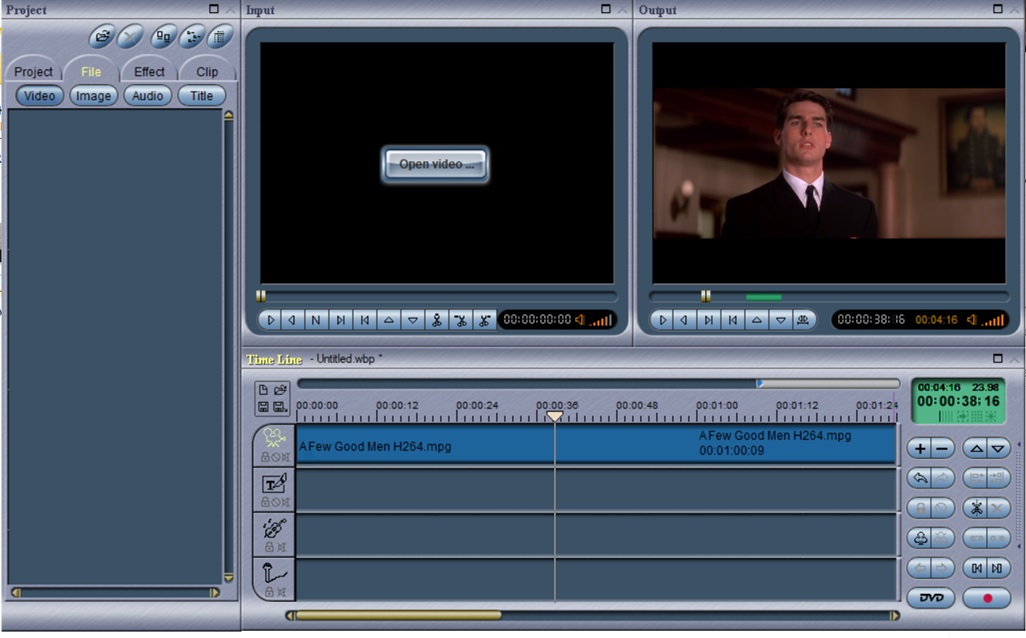The height and width of the screenshot is (638, 1026).
Task: Select the audio track violin icon
Action: click(274, 528)
